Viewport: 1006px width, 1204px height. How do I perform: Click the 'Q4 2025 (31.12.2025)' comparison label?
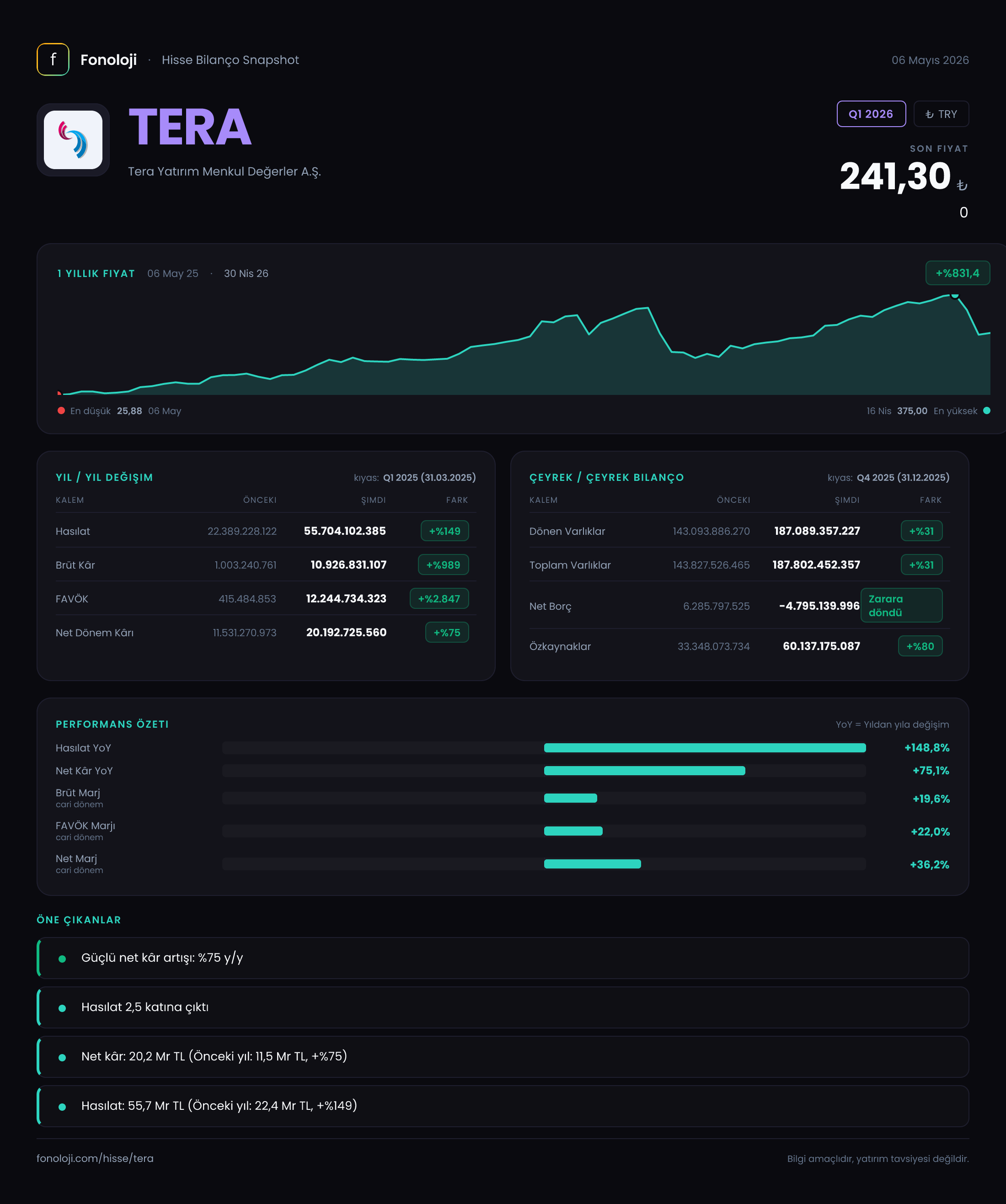(x=903, y=478)
